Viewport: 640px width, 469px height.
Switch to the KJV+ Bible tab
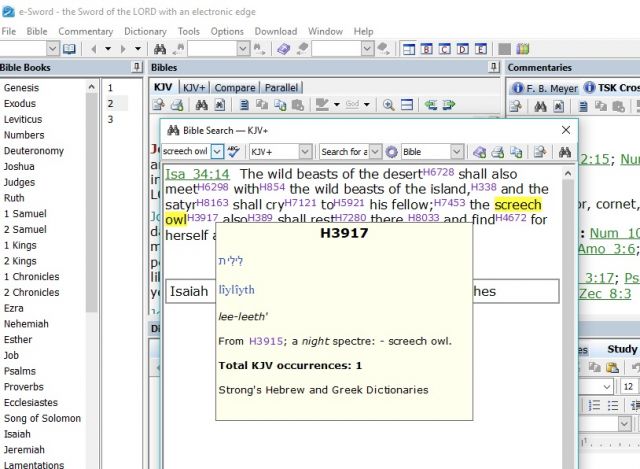pyautogui.click(x=194, y=88)
